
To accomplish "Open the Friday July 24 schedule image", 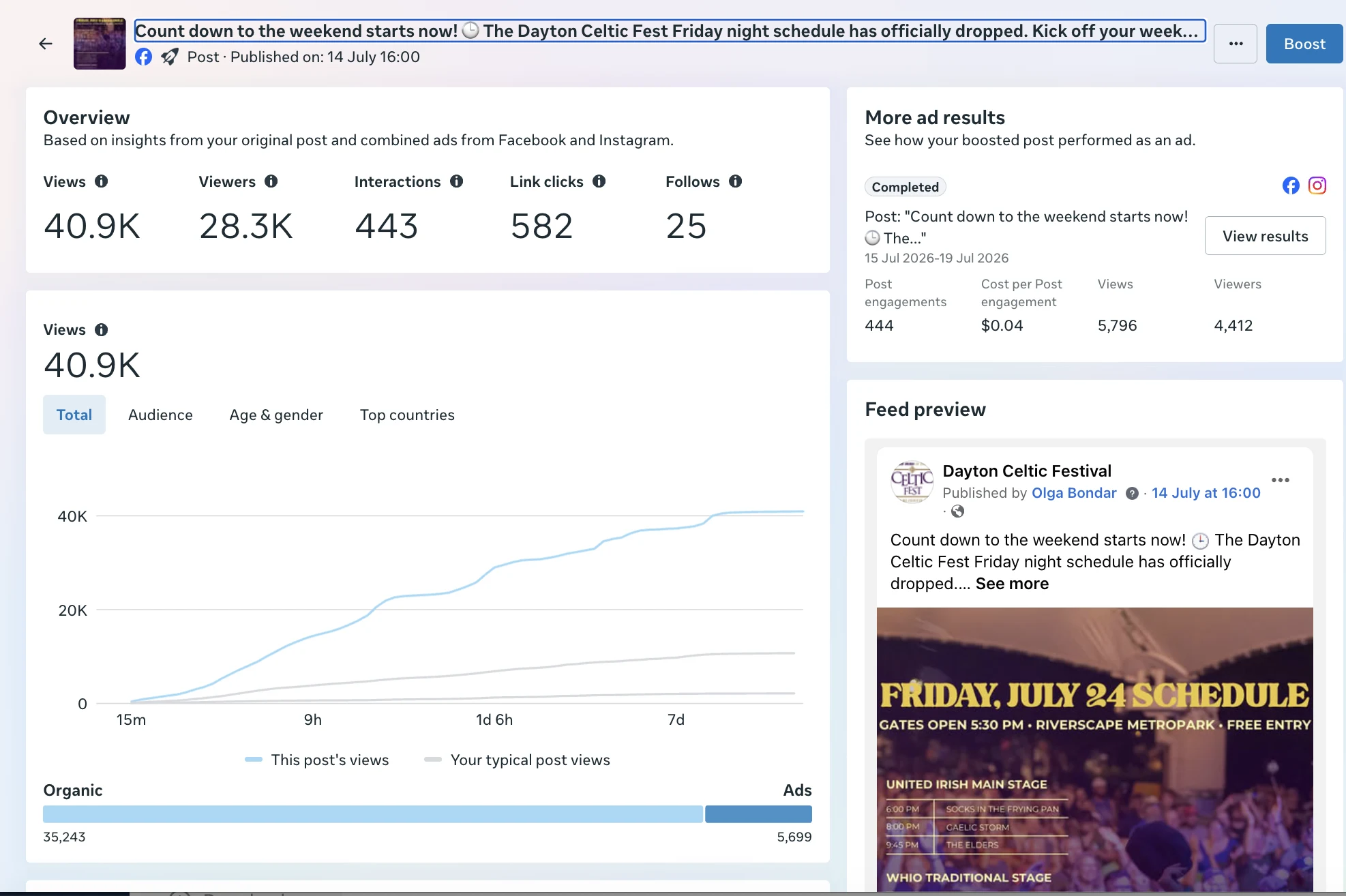I will [x=1094, y=749].
